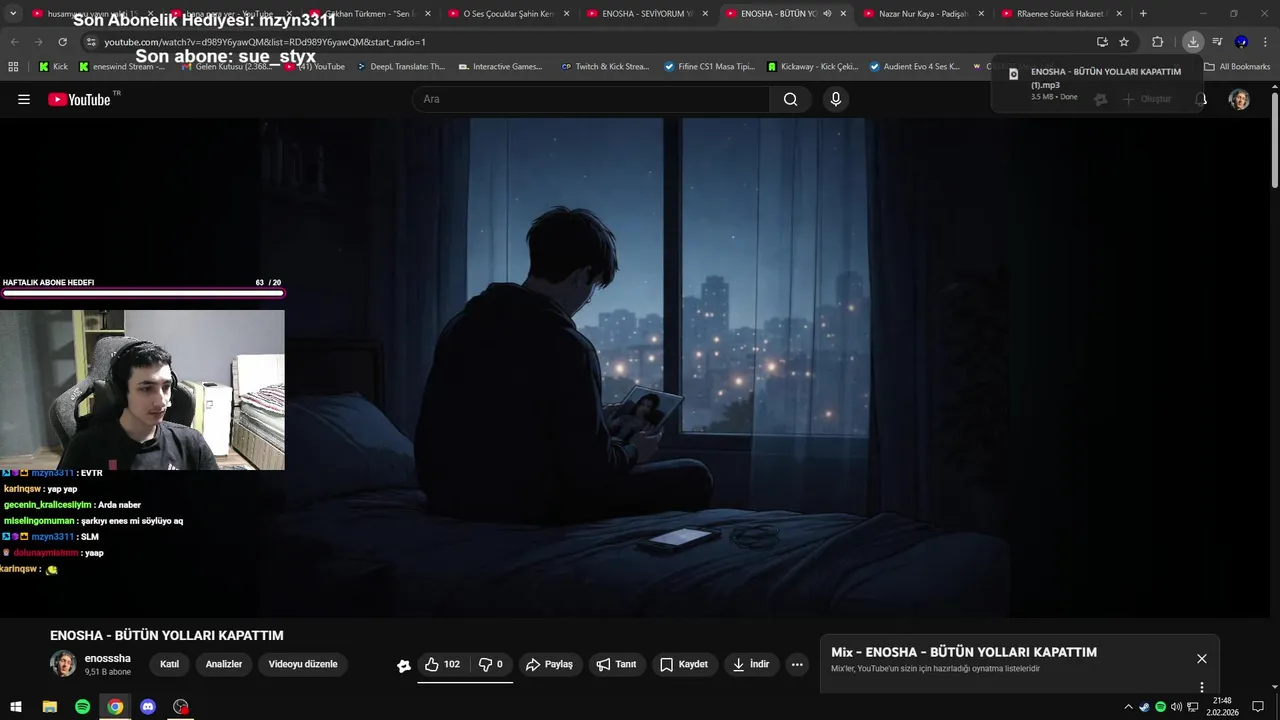1280x720 pixels.
Task: Open the Kickaway - Kick Çeki bookmark
Action: (813, 67)
